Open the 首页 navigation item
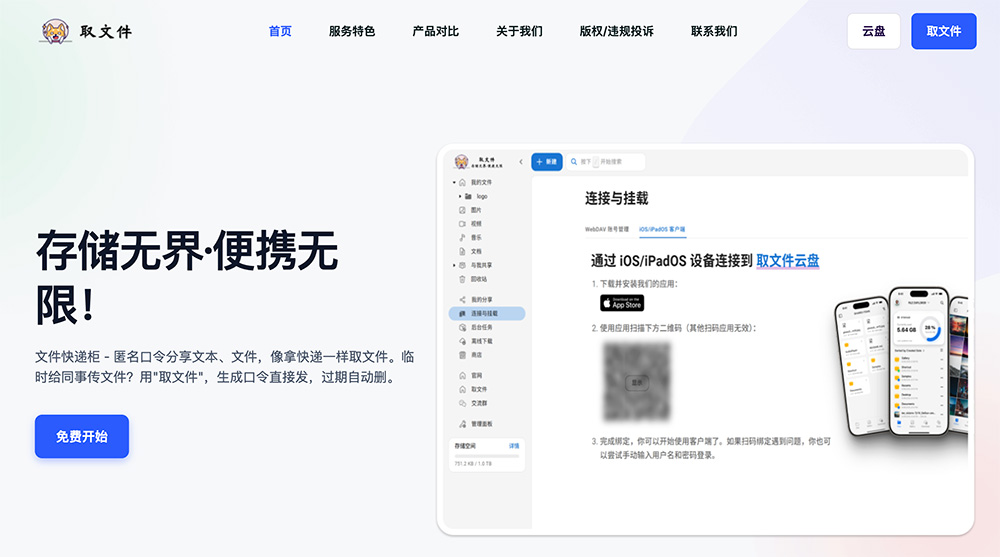 point(280,31)
